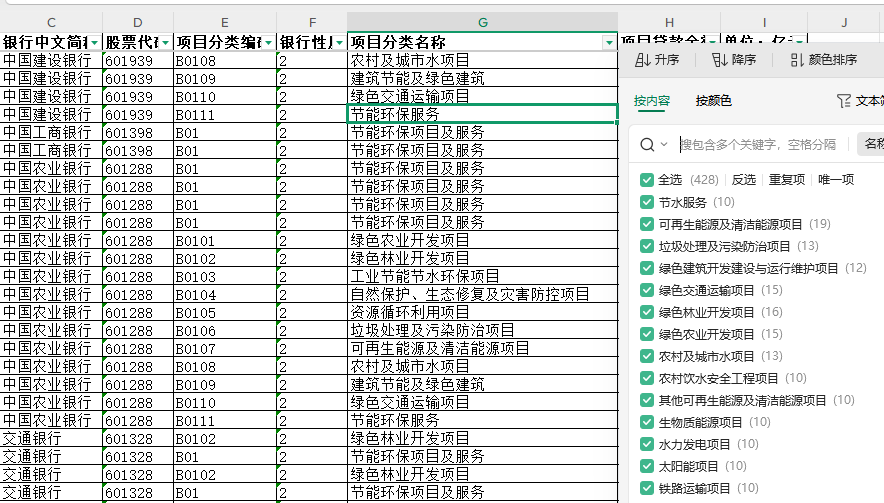This screenshot has width=884, height=503.
Task: Select column E header
Action: point(225,23)
